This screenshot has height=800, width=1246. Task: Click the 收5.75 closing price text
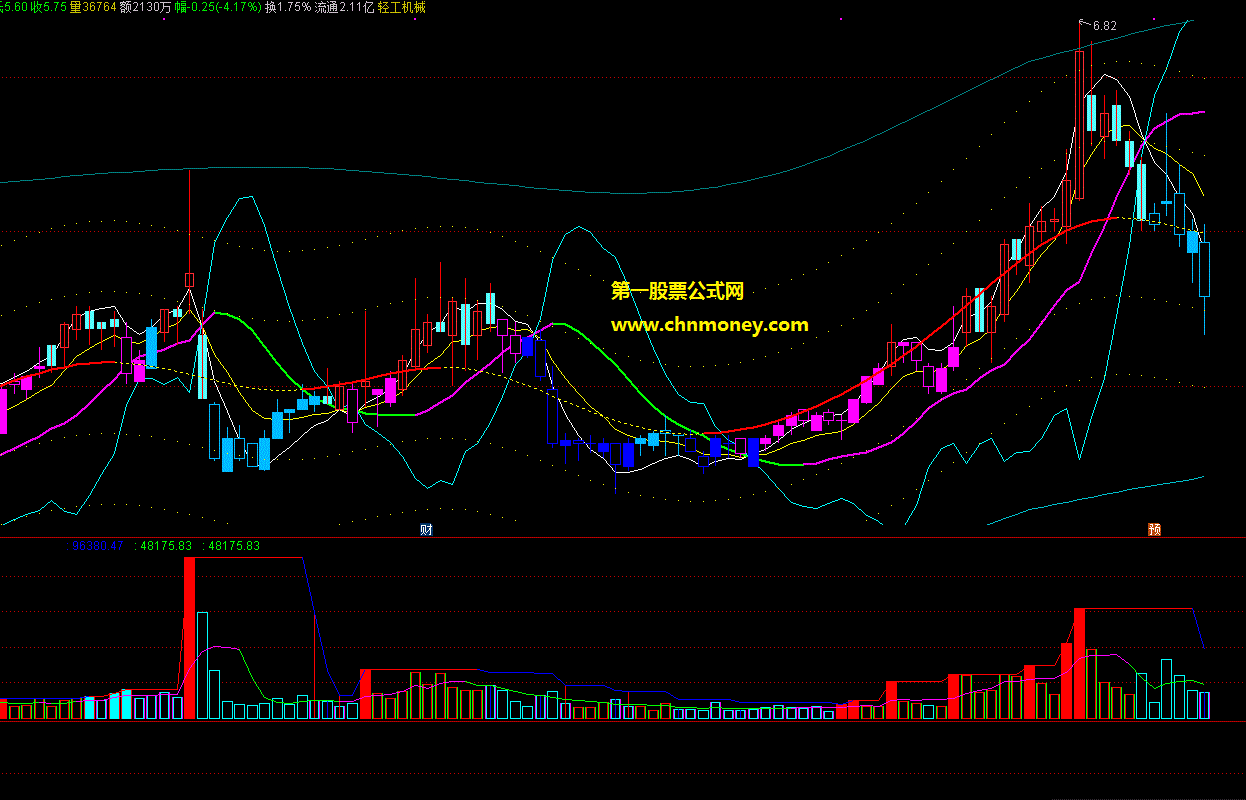click(49, 7)
